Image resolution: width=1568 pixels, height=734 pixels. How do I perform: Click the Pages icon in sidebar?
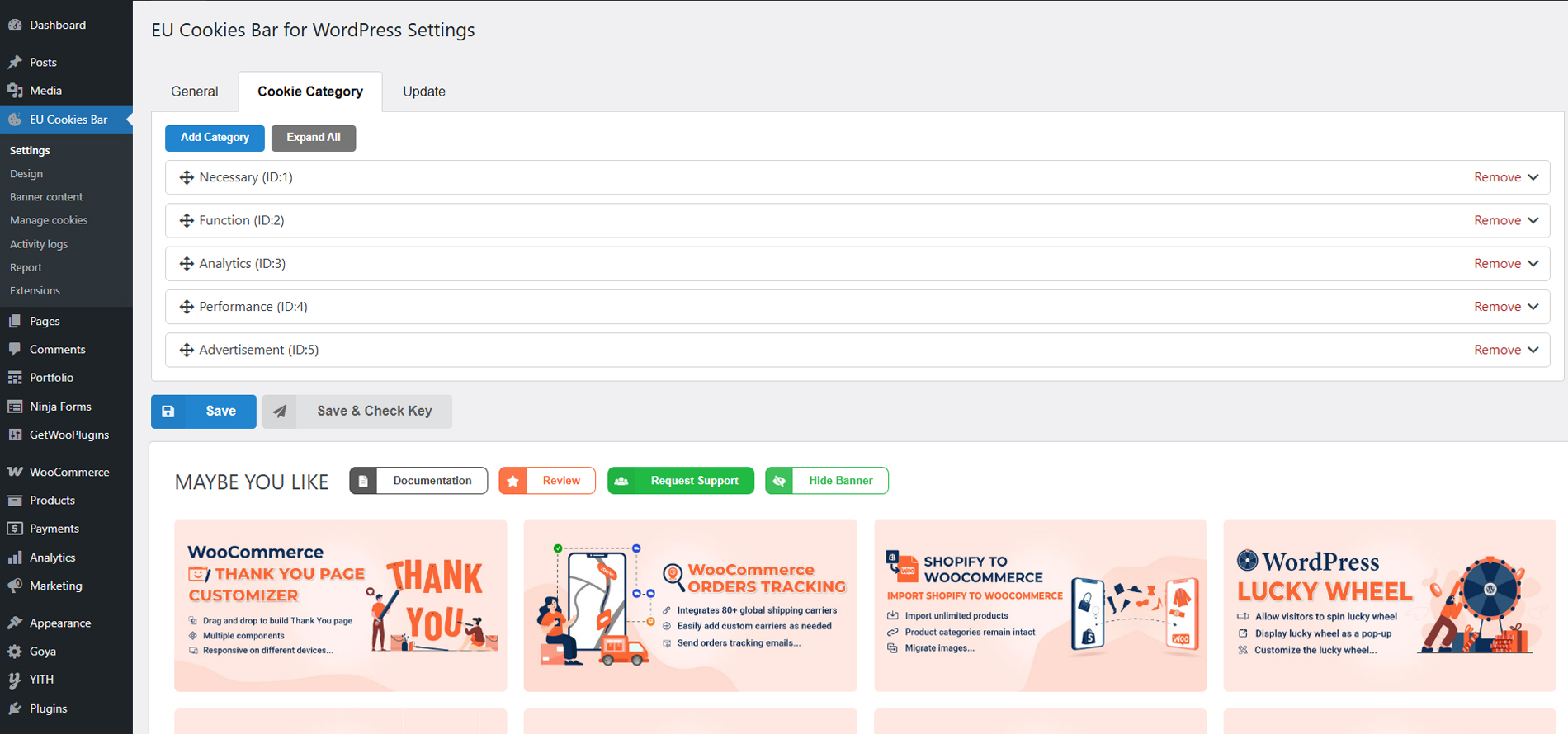click(x=15, y=321)
